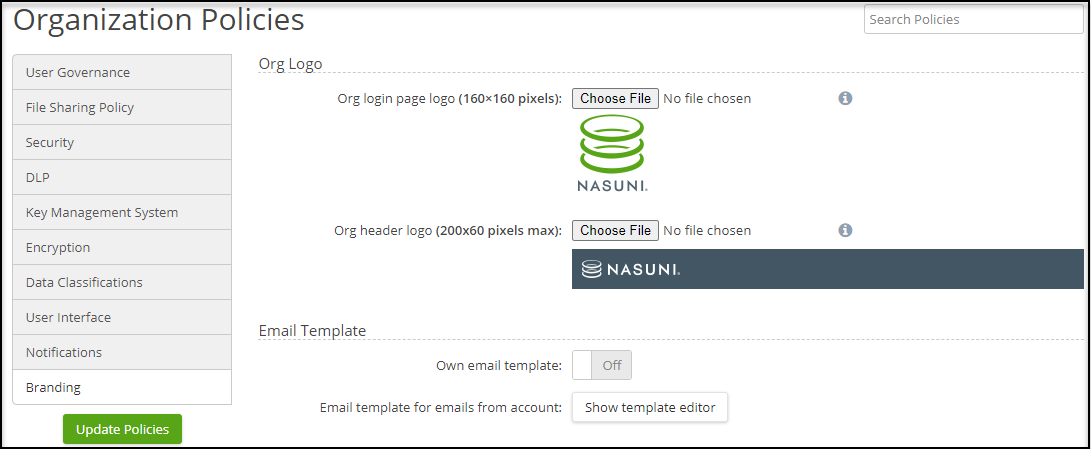Select the File Sharing Policy tab
Viewport: 1091px width, 449px height.
(122, 107)
